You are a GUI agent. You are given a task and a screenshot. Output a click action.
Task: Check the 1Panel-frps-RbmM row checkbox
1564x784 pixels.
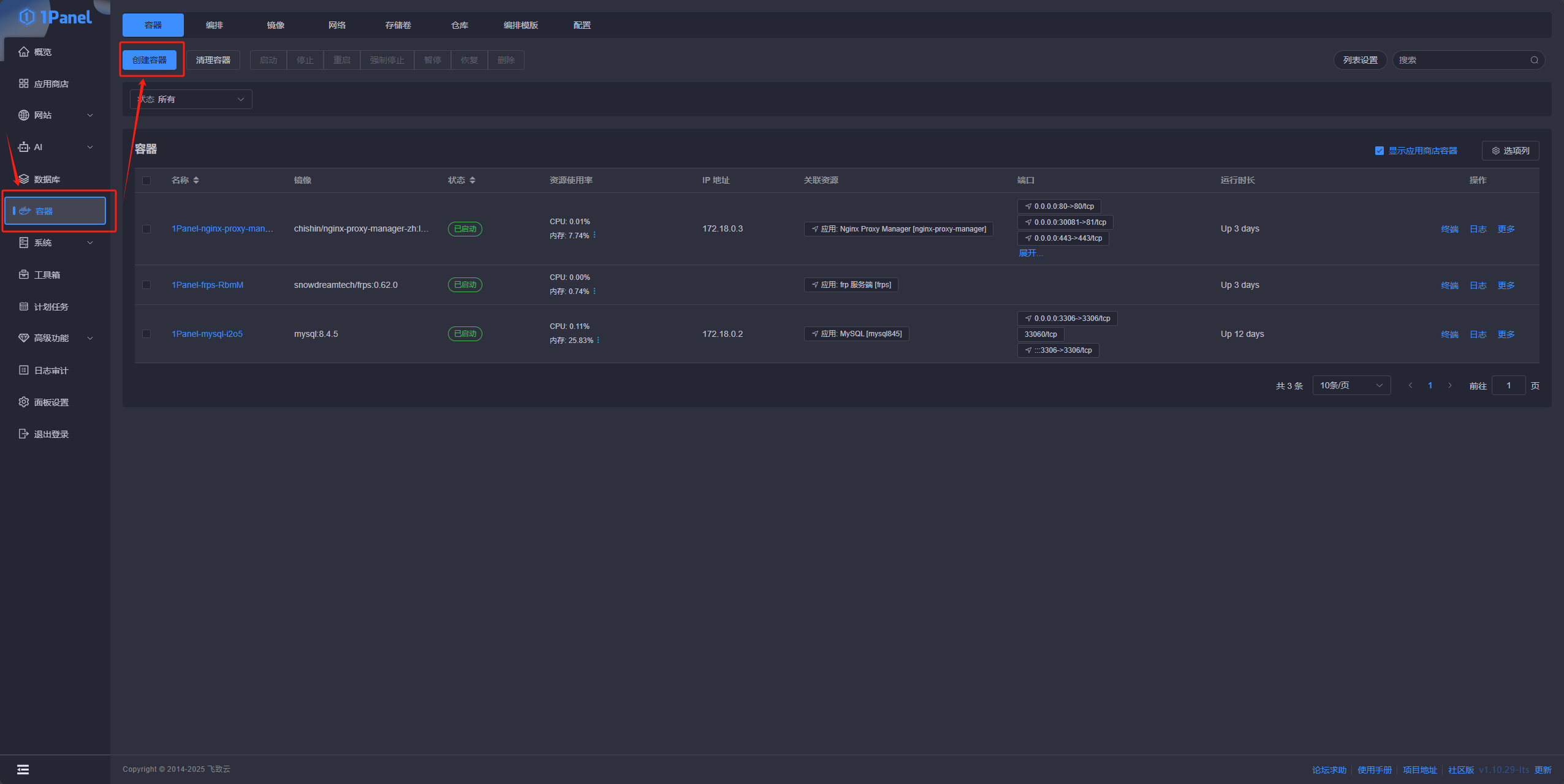point(146,285)
